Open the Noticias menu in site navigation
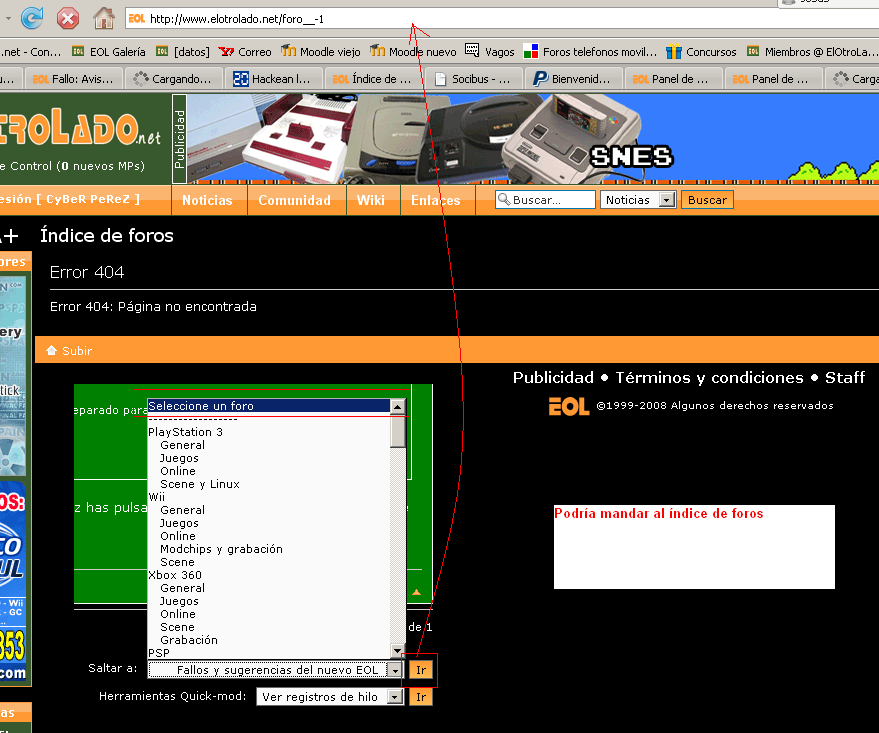This screenshot has height=733, width=879. [x=207, y=201]
